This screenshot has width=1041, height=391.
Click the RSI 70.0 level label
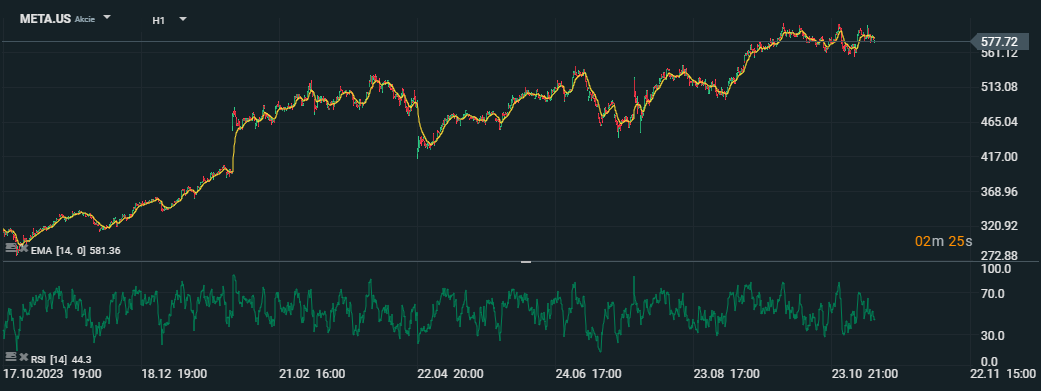[x=998, y=293]
